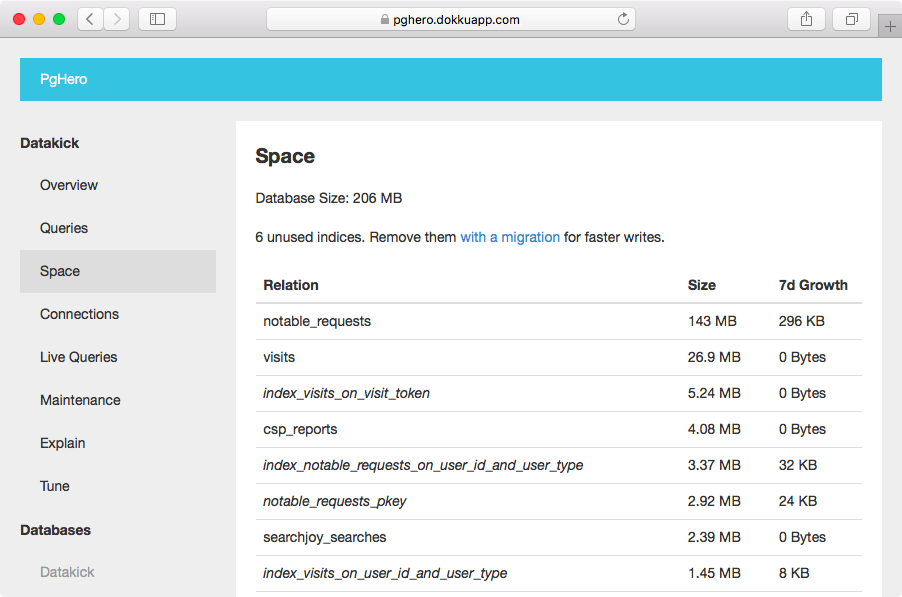Click the Databases sidebar heading
This screenshot has height=597, width=902.
point(55,530)
